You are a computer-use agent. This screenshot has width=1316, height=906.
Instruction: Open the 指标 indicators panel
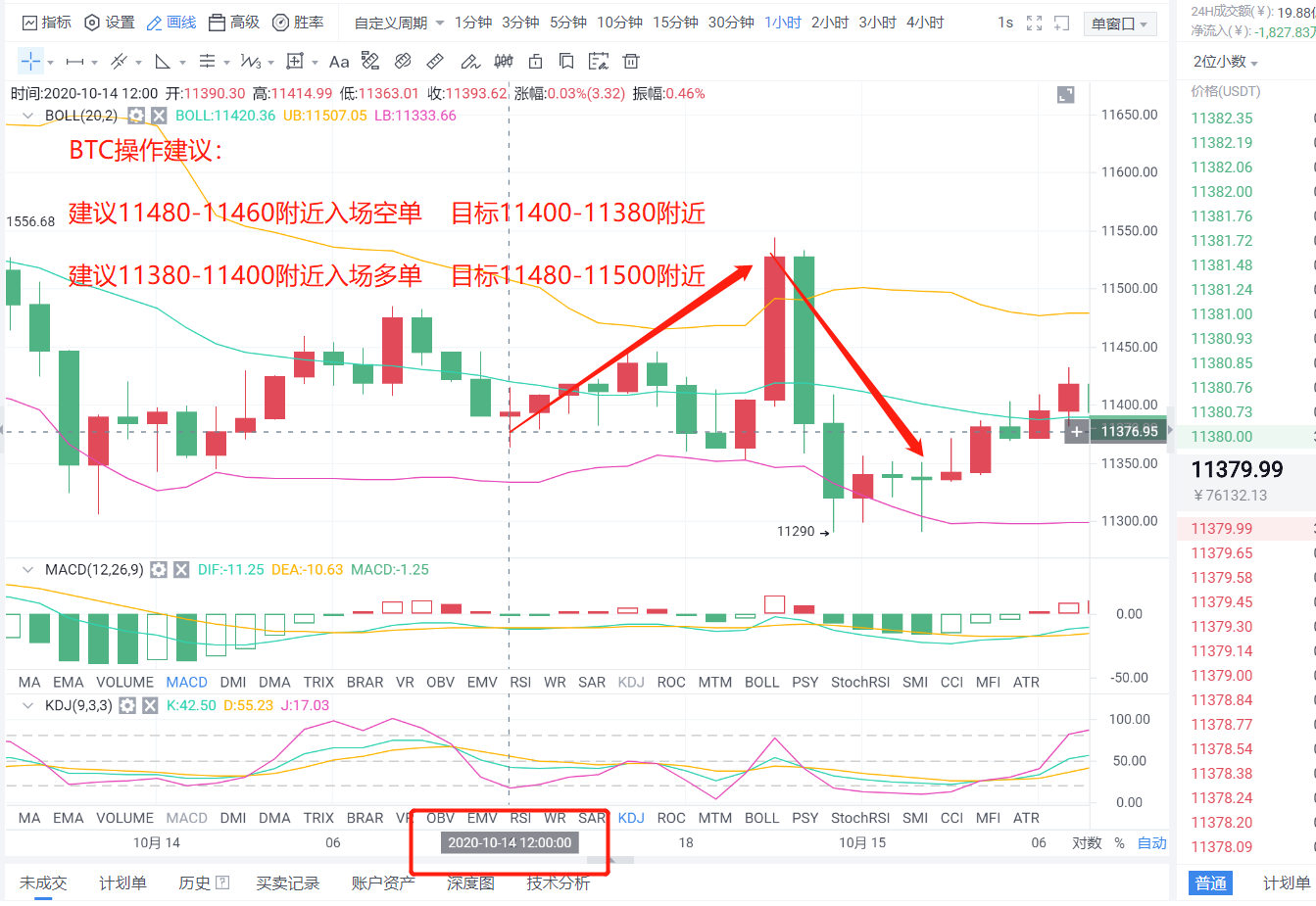click(46, 23)
